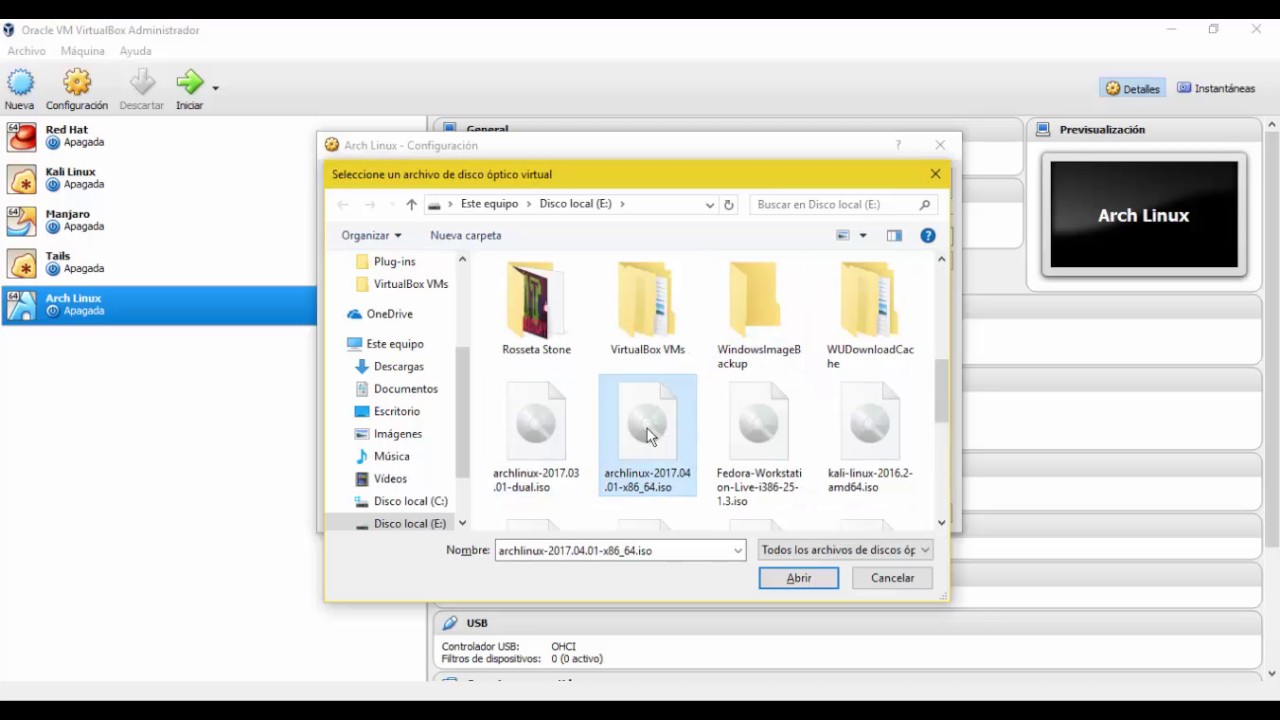Refresh the Disco local (E:) folder
Image resolution: width=1280 pixels, height=720 pixels.
click(729, 204)
